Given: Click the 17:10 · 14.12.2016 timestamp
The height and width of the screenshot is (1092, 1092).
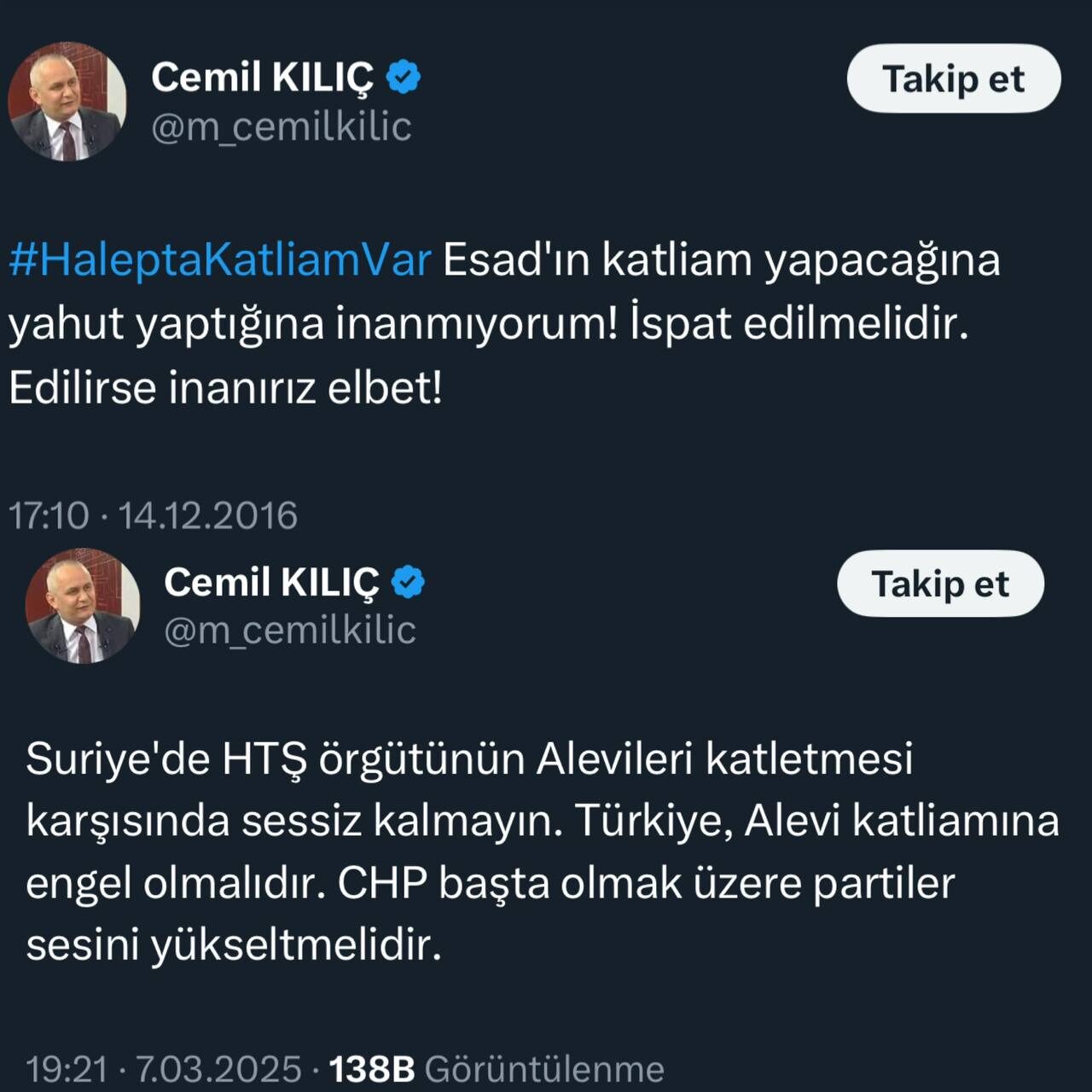Looking at the screenshot, I should tap(154, 515).
